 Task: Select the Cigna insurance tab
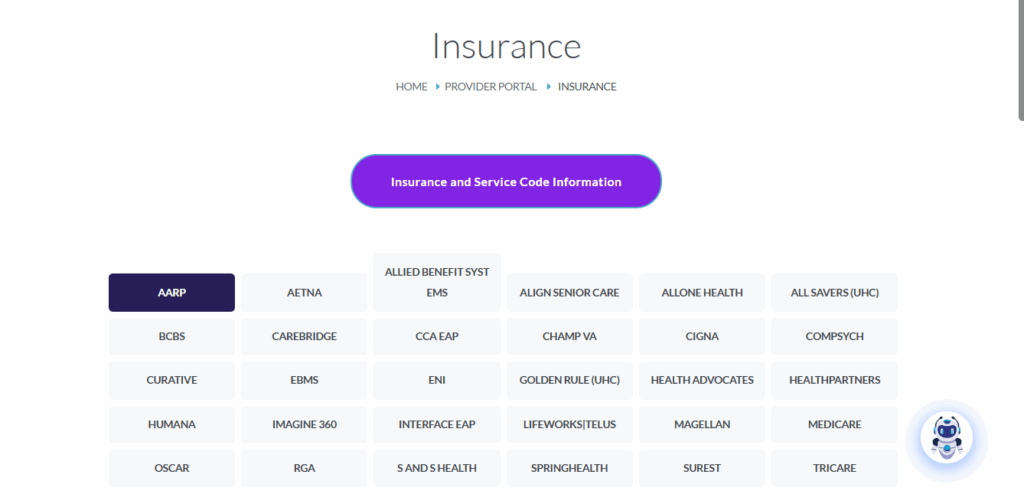(x=702, y=337)
